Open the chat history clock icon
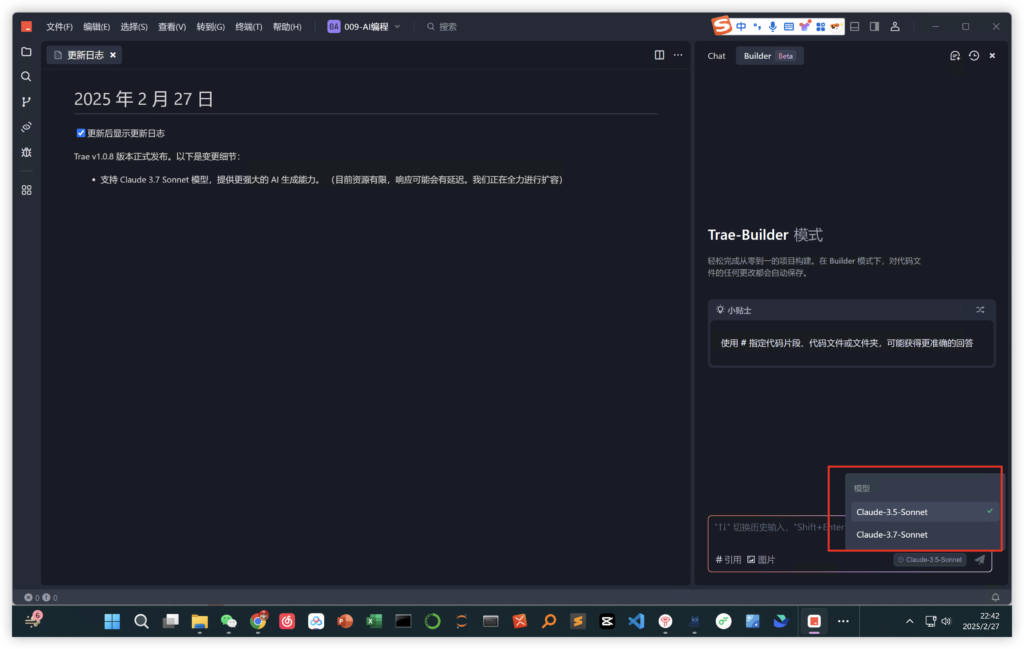The width and height of the screenshot is (1024, 649). (974, 55)
